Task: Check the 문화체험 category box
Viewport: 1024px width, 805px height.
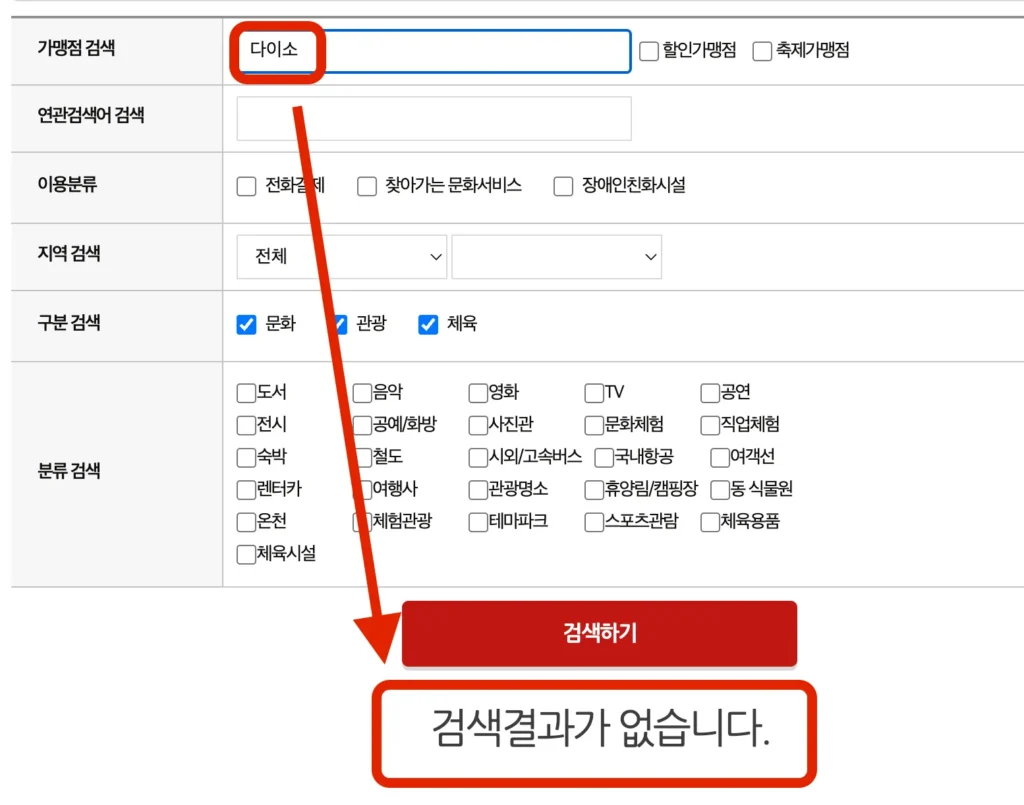Action: point(594,426)
